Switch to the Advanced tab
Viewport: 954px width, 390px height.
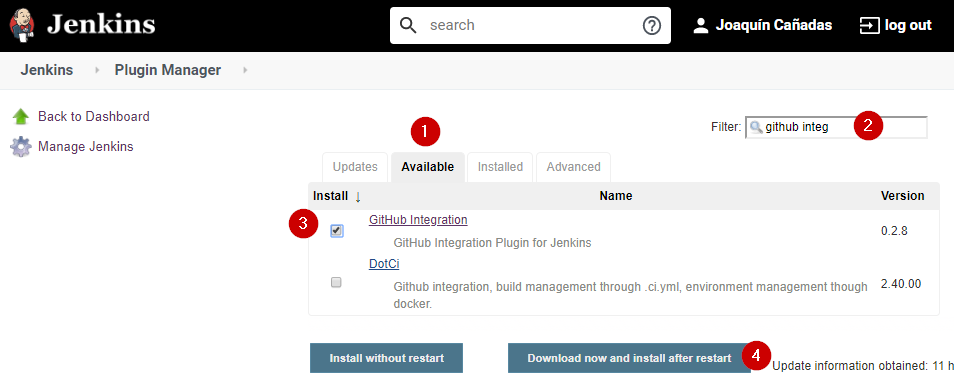573,167
